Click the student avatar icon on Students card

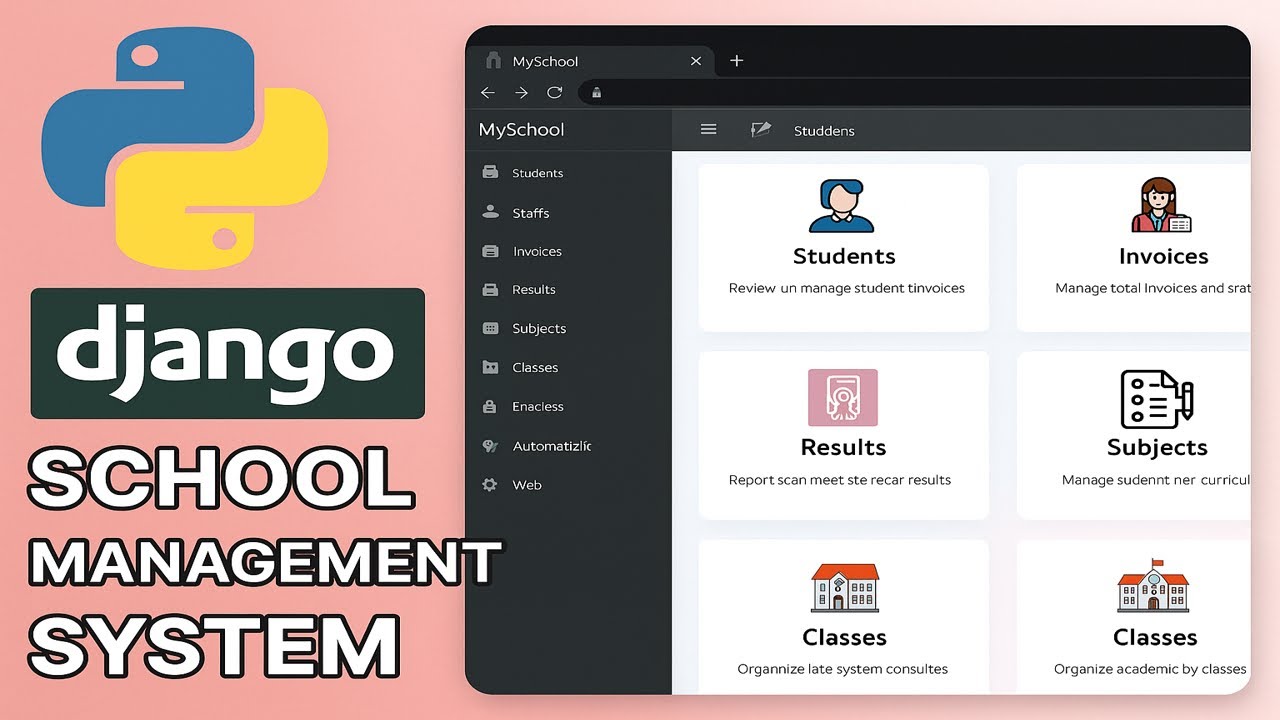pos(841,206)
